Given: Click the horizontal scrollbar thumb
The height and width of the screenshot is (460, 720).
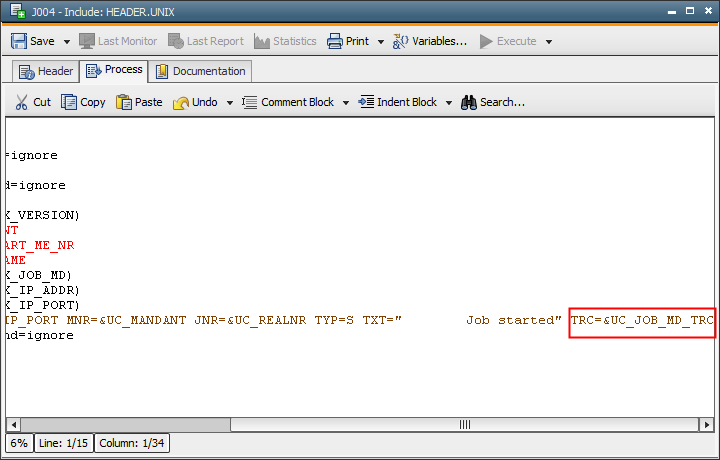Looking at the screenshot, I should [x=464, y=423].
